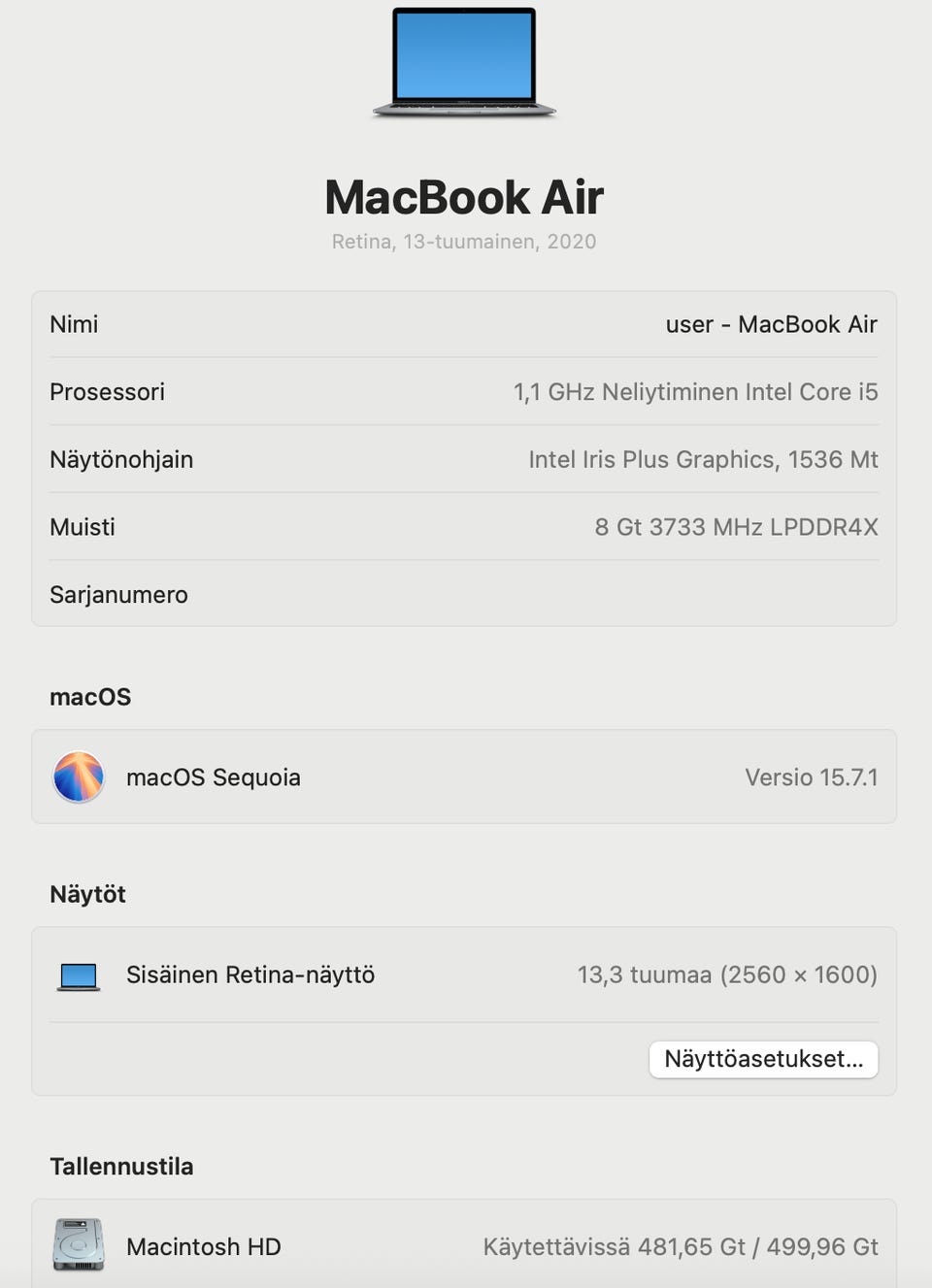Click the Macintosh HD label
This screenshot has height=1288, width=932.
point(204,1246)
